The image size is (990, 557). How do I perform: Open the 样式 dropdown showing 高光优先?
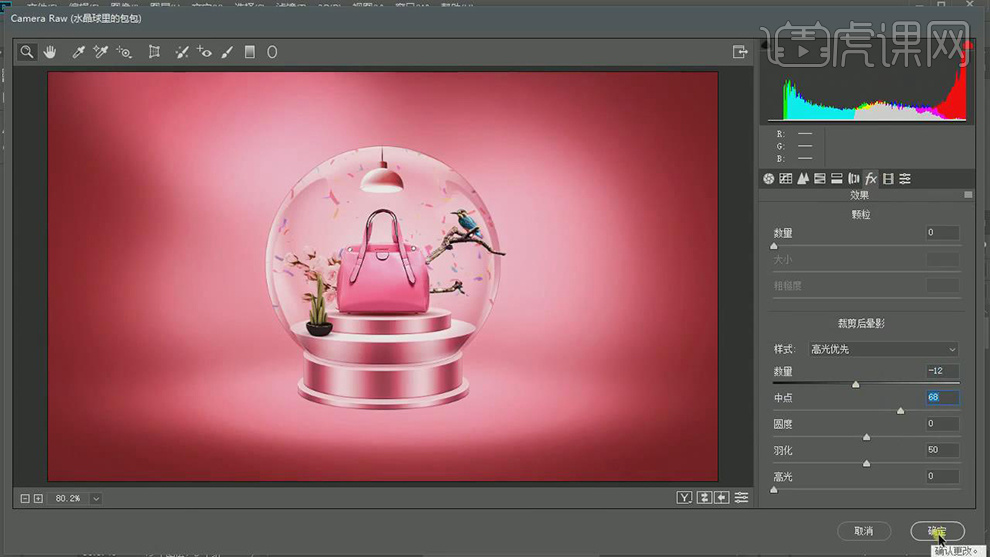click(x=883, y=349)
